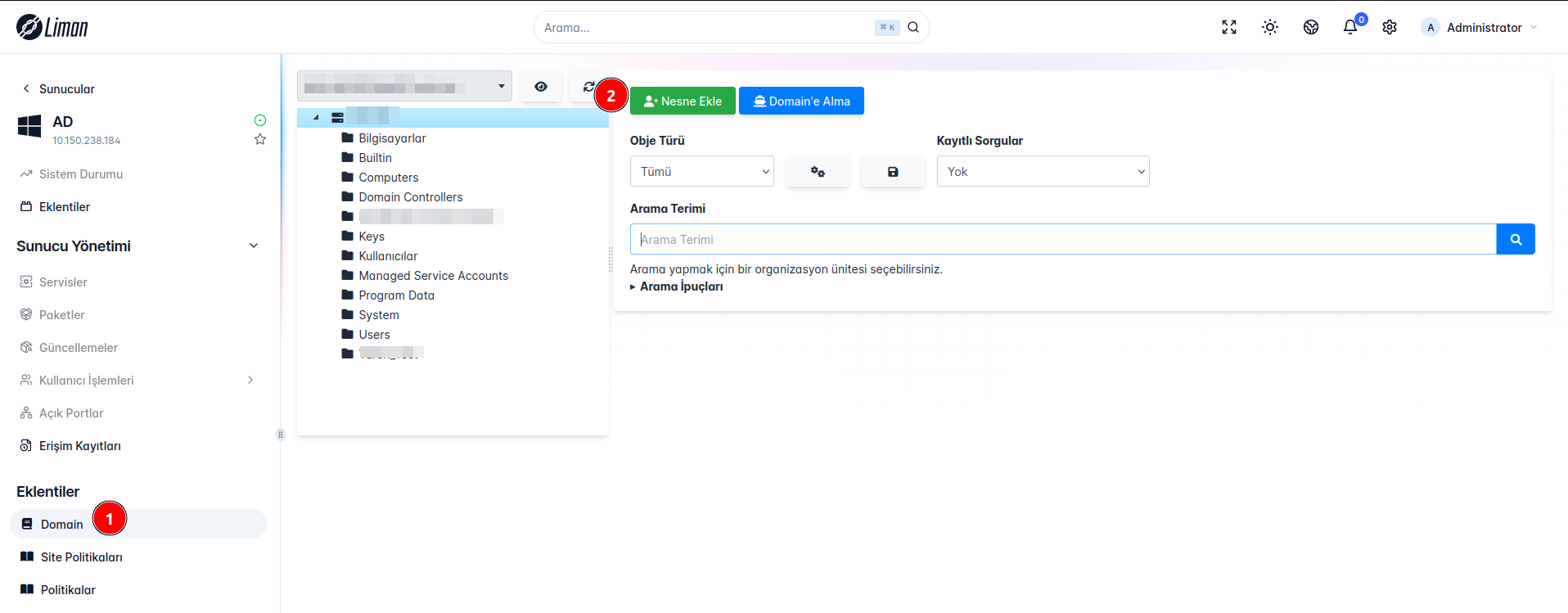Click the tree panel splitter handle
This screenshot has width=1568, height=613.
(611, 259)
